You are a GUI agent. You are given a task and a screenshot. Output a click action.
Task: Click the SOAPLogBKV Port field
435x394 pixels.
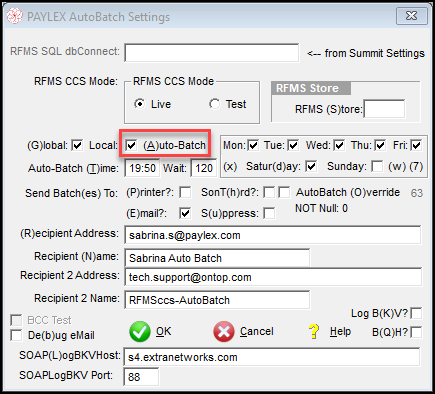point(141,377)
